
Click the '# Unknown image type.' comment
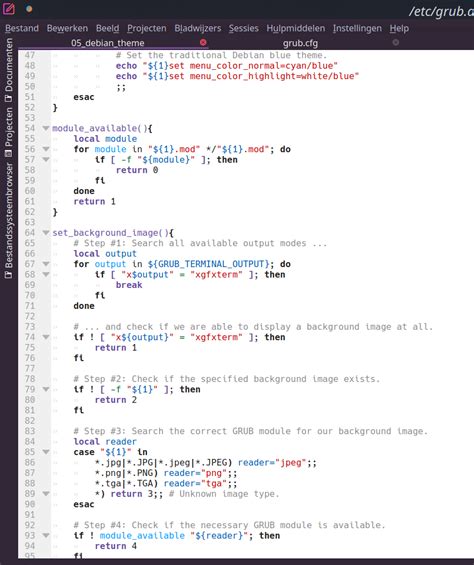(x=224, y=494)
